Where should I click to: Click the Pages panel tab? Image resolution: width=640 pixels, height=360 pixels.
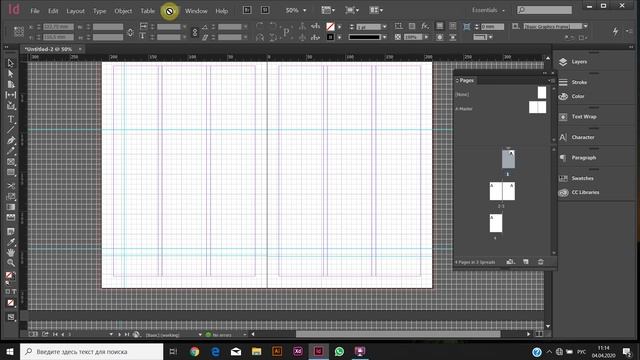(466, 80)
